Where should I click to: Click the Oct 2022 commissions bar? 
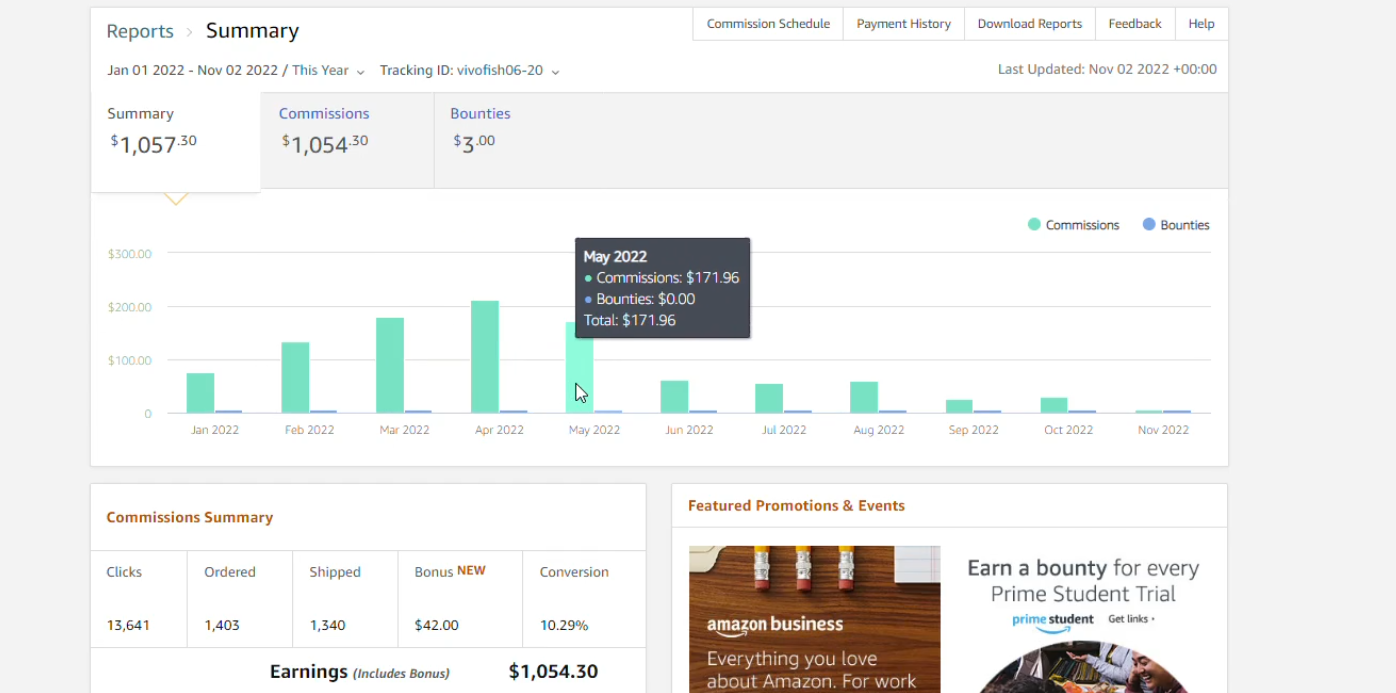(1054, 405)
